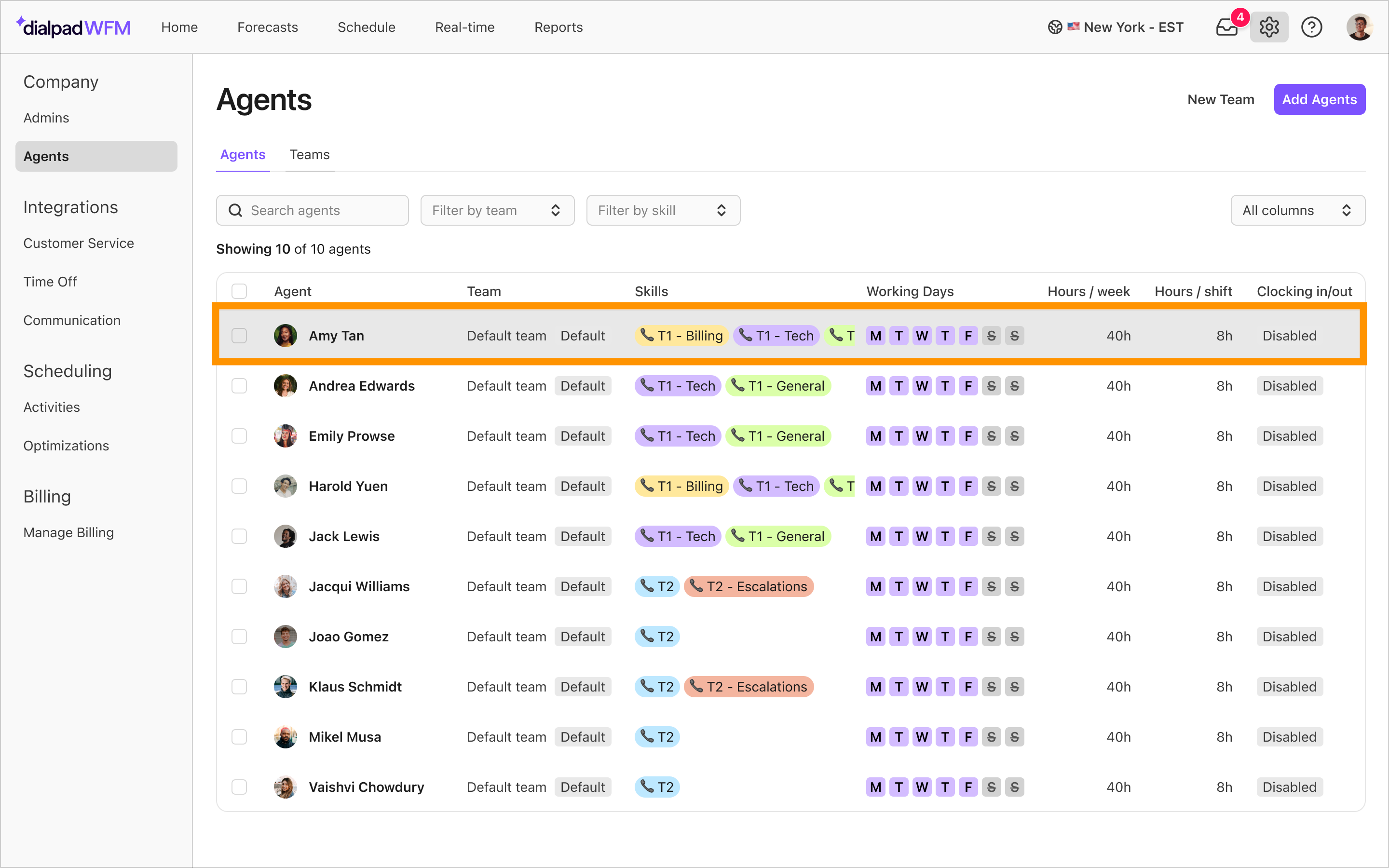Image resolution: width=1389 pixels, height=868 pixels.
Task: Click the Add Agents button
Action: coord(1320,99)
